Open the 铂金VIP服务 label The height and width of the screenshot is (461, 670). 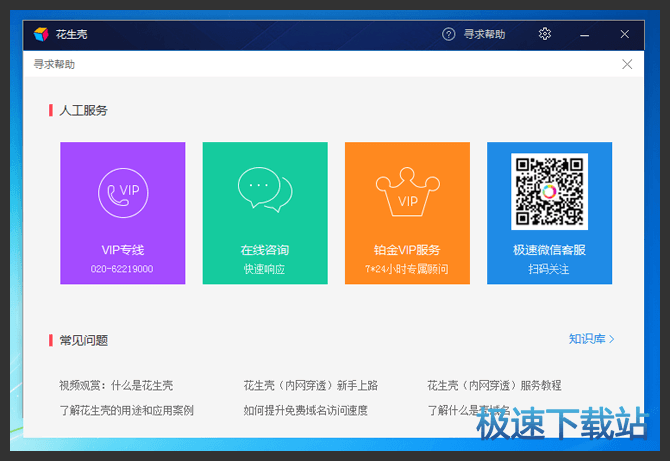coord(407,250)
